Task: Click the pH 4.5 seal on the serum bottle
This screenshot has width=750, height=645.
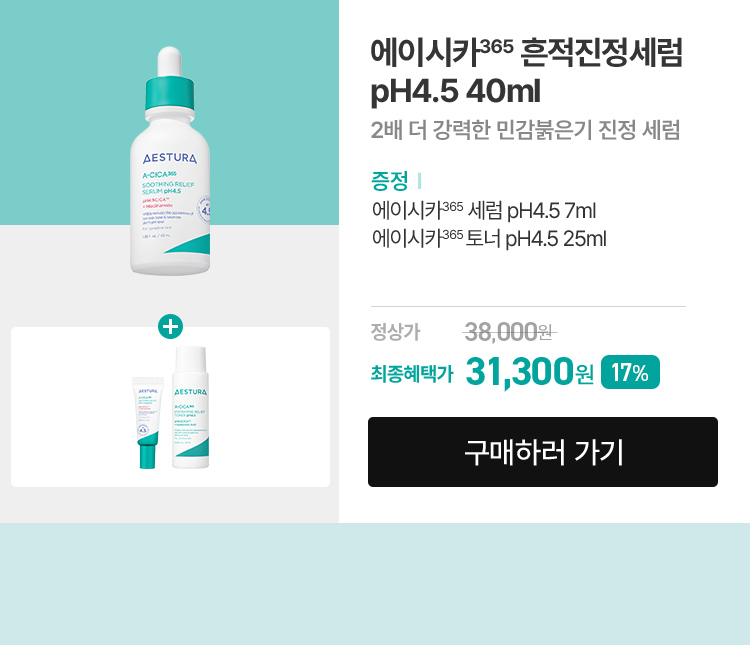Action: [x=205, y=210]
